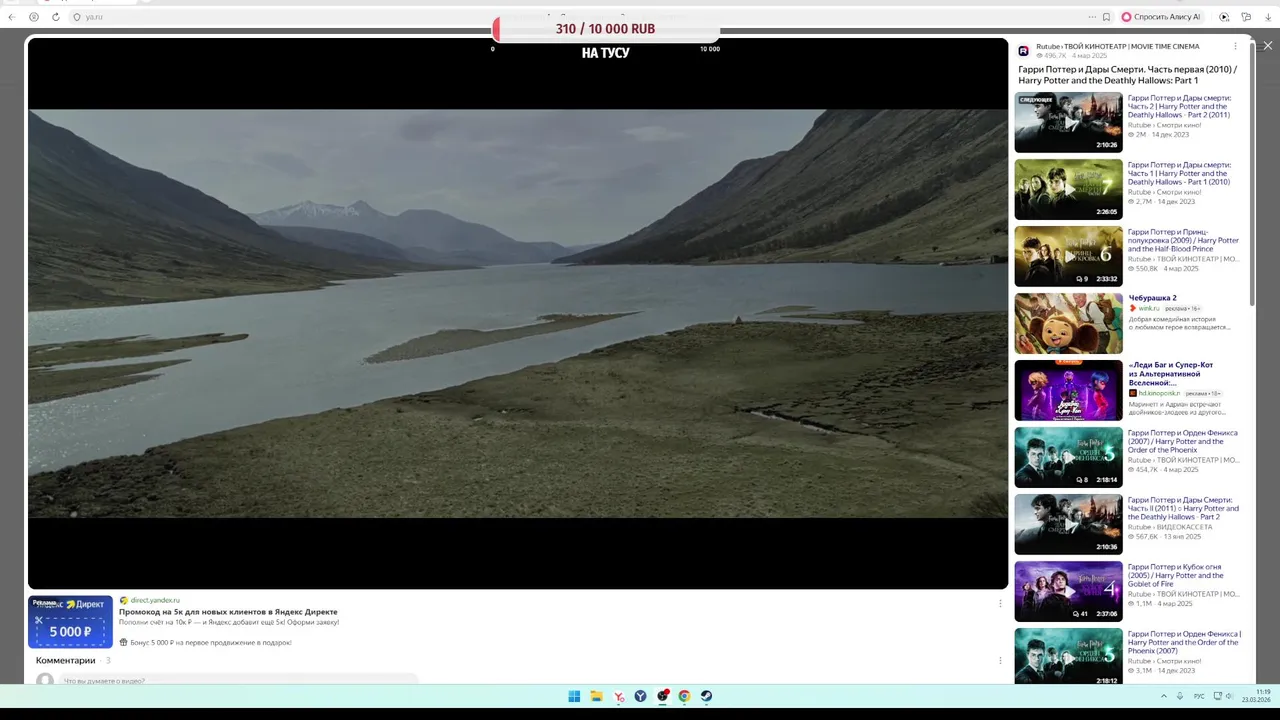Click the Rutube source logo icon
Screen dimensions: 1280x720
click(1023, 51)
